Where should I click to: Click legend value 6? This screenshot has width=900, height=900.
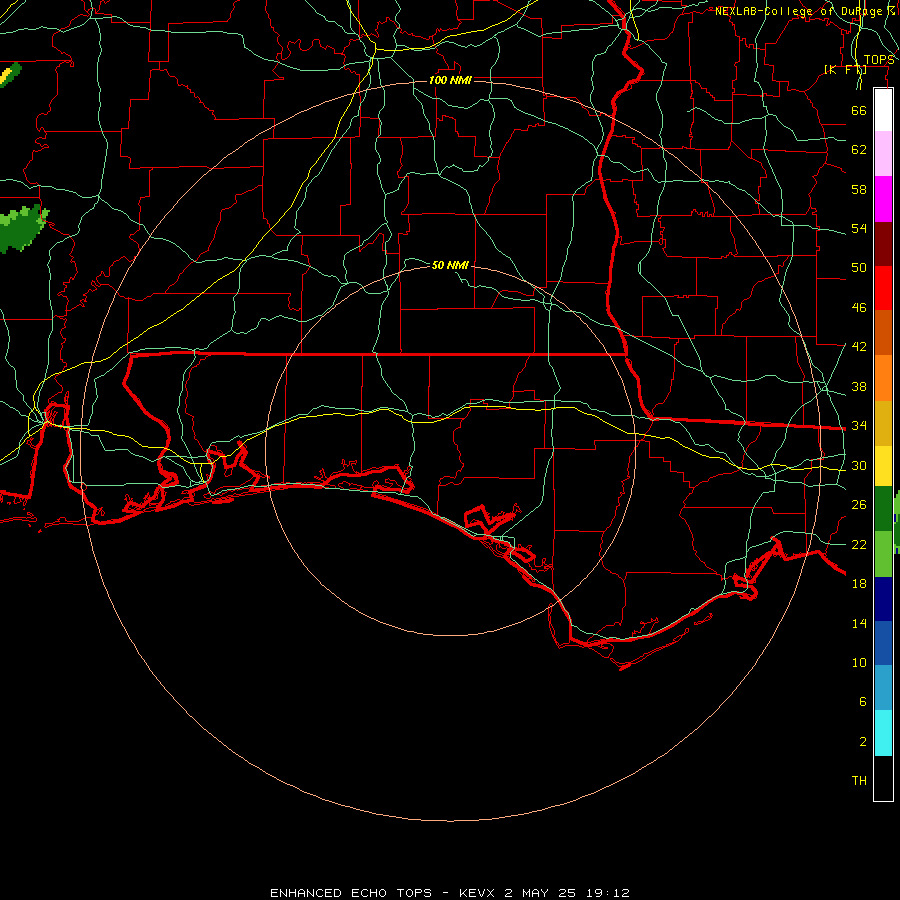[x=862, y=702]
